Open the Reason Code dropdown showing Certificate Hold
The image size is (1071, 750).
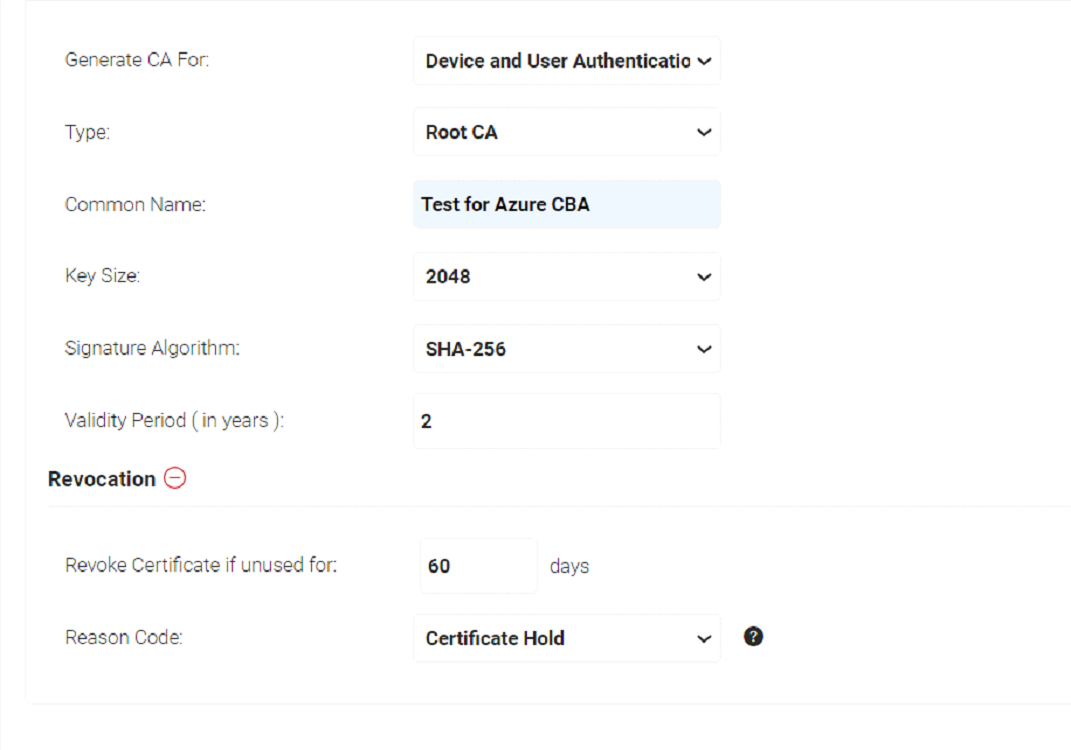pyautogui.click(x=566, y=637)
